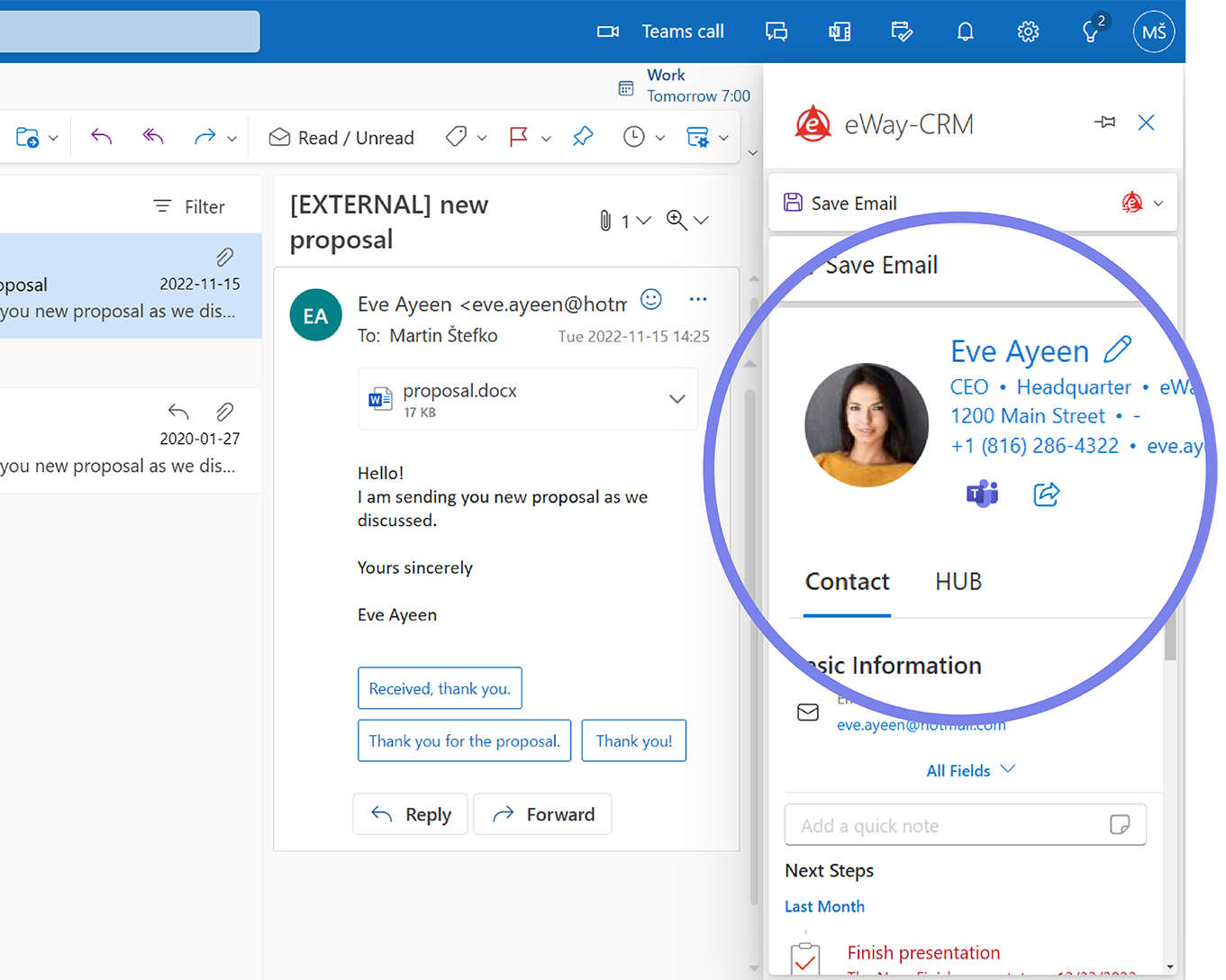Open the Finish presentation task
This screenshot has height=980, width=1226.
923,953
